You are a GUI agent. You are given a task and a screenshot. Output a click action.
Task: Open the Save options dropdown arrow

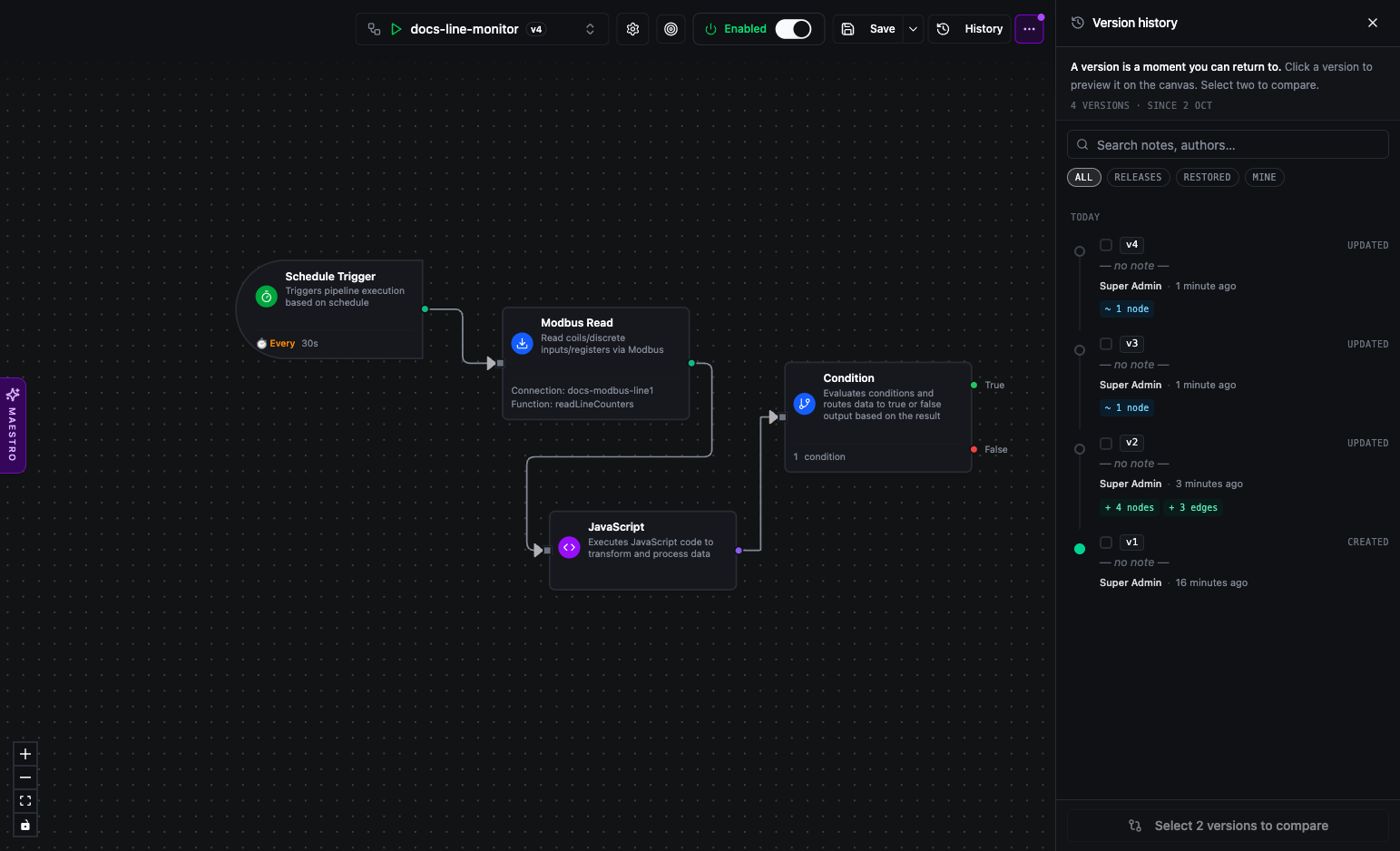coord(913,29)
